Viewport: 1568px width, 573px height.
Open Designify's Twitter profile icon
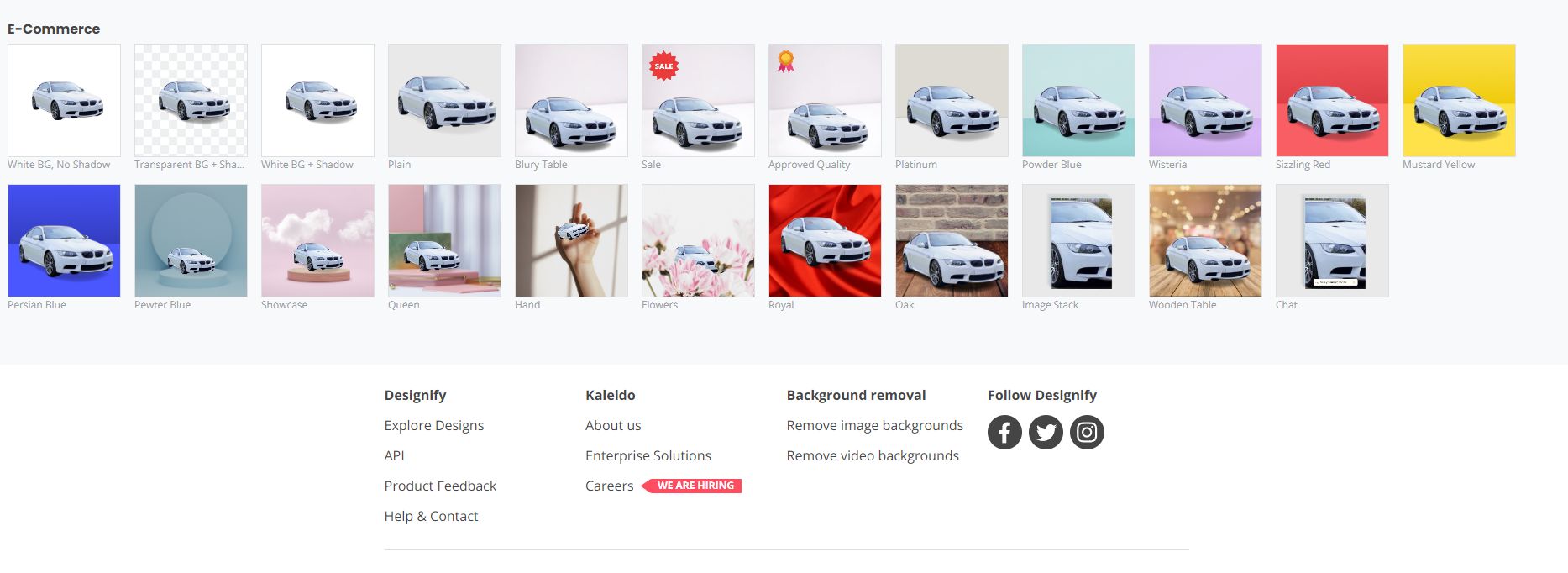tap(1046, 433)
